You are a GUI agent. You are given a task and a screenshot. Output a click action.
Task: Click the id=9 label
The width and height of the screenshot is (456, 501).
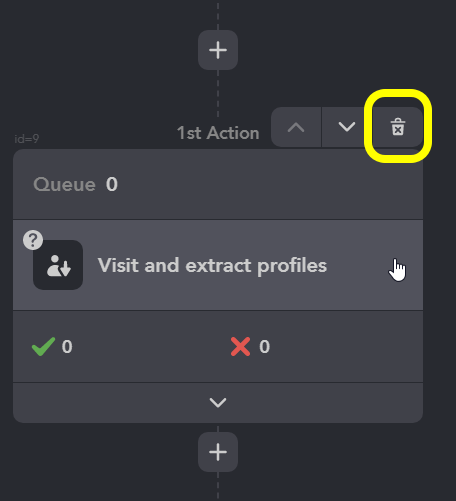coord(27,139)
